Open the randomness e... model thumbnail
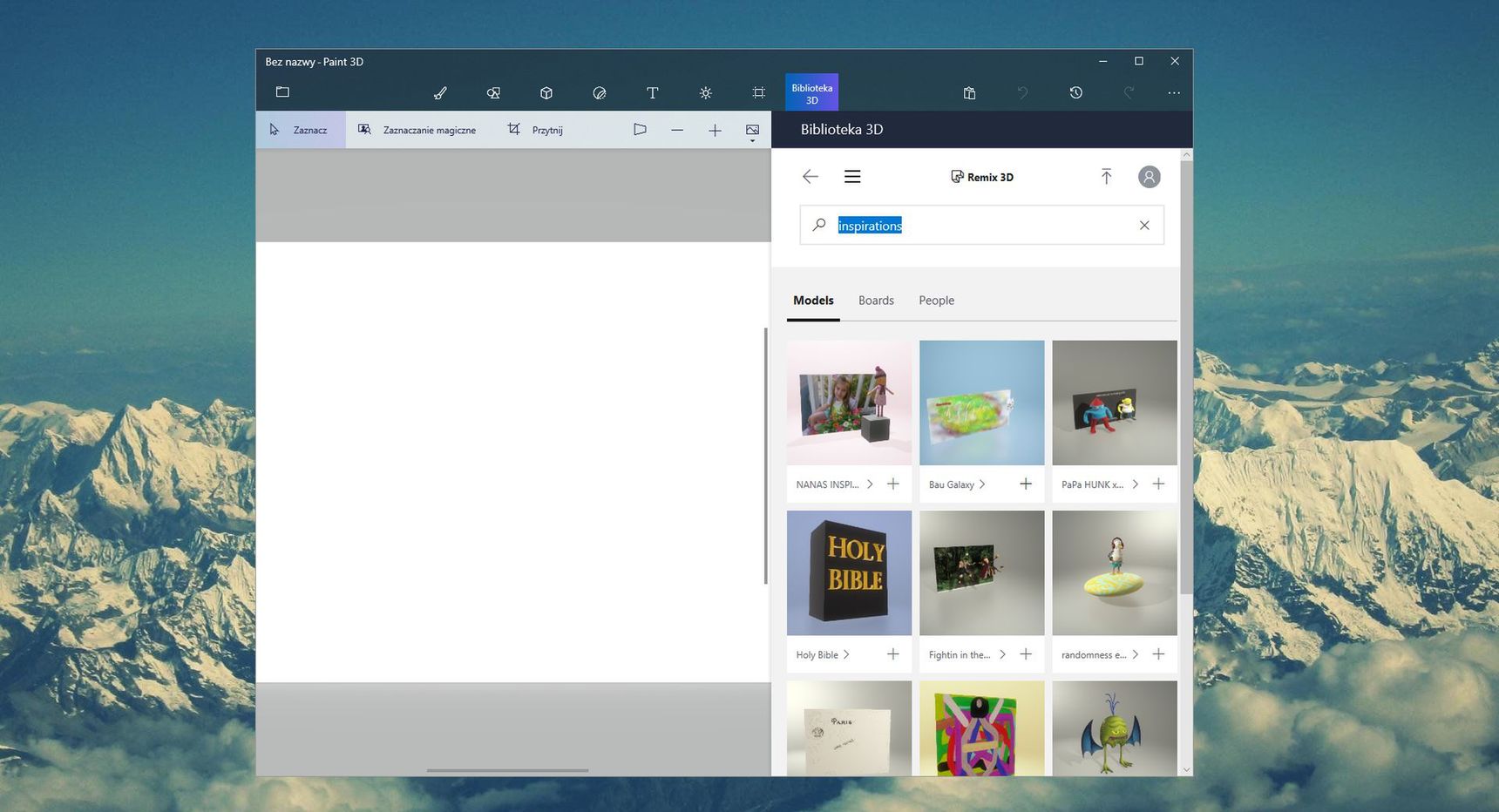The height and width of the screenshot is (812, 1499). tap(1115, 572)
